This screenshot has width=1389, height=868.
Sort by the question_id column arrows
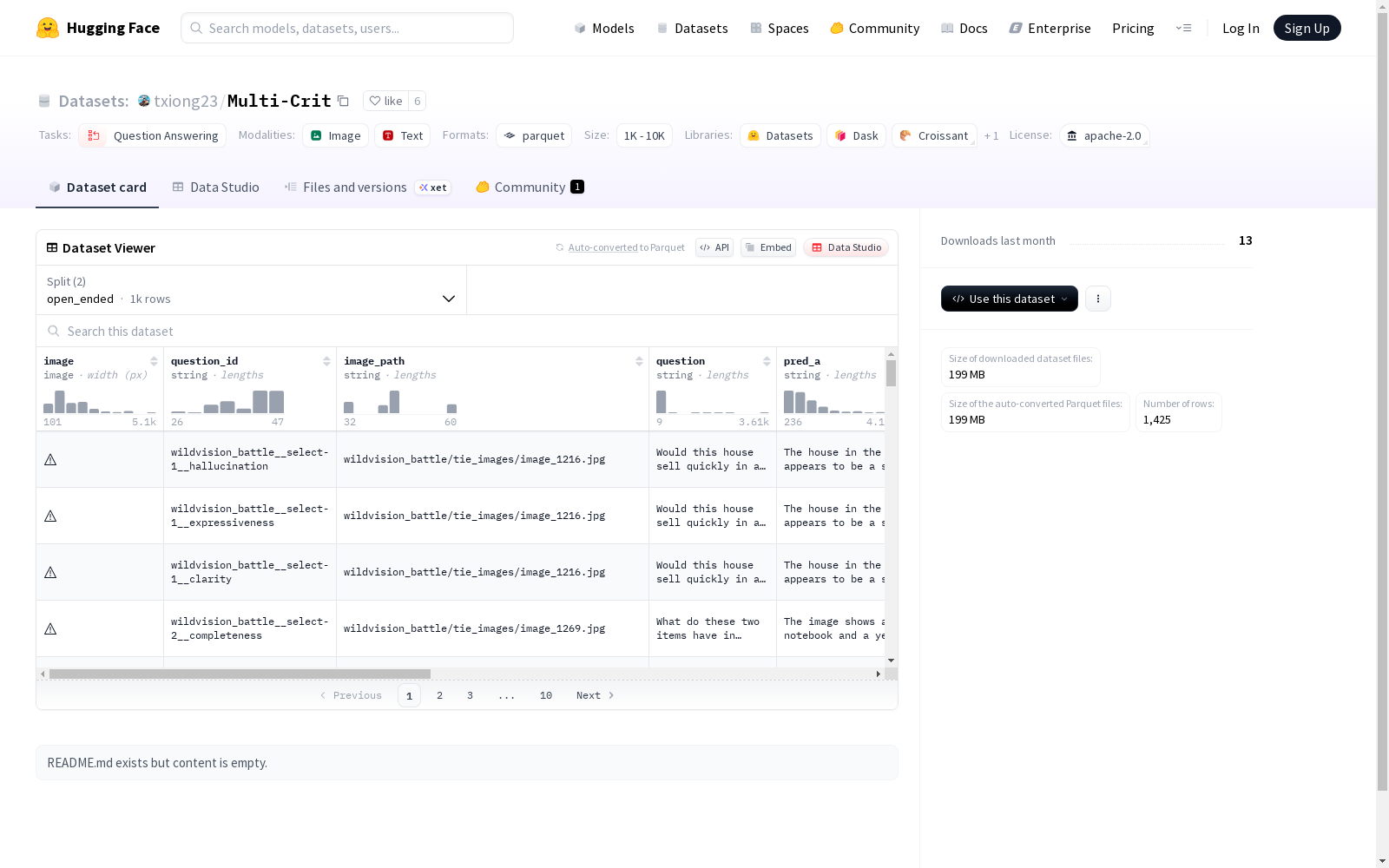tap(326, 361)
